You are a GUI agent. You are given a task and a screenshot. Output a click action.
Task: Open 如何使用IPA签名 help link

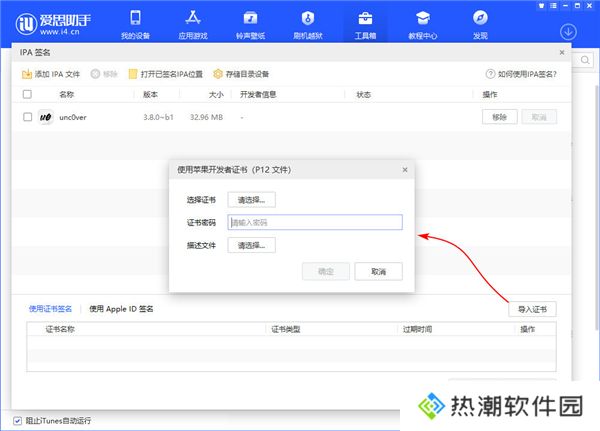click(521, 74)
